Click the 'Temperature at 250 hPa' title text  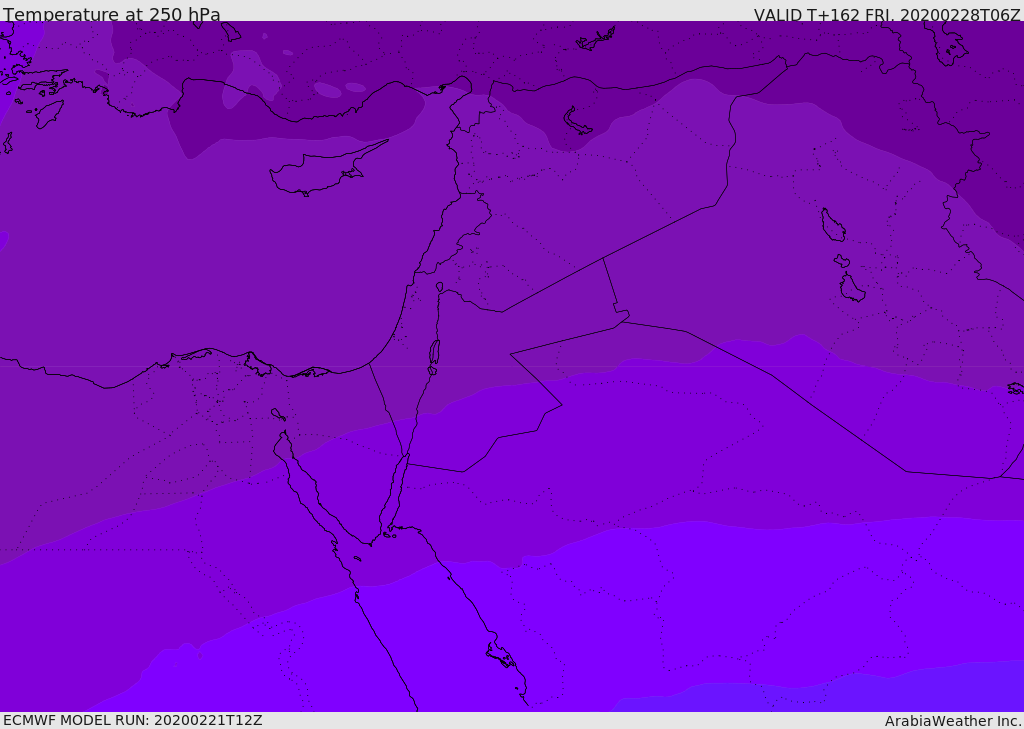pyautogui.click(x=112, y=14)
